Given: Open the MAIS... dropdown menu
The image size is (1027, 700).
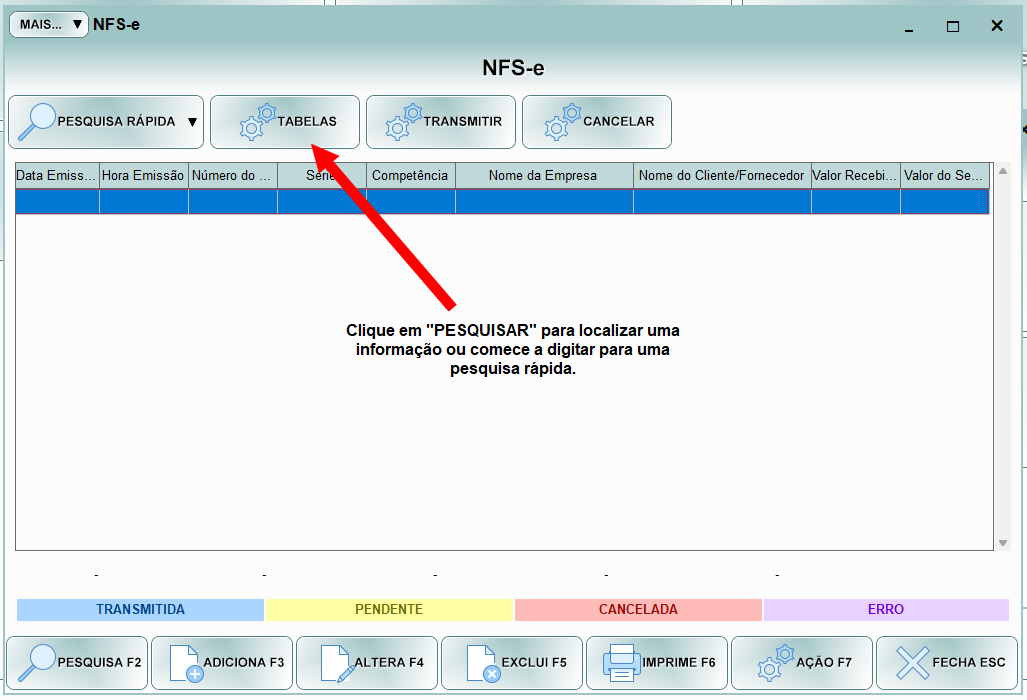Looking at the screenshot, I should [49, 25].
